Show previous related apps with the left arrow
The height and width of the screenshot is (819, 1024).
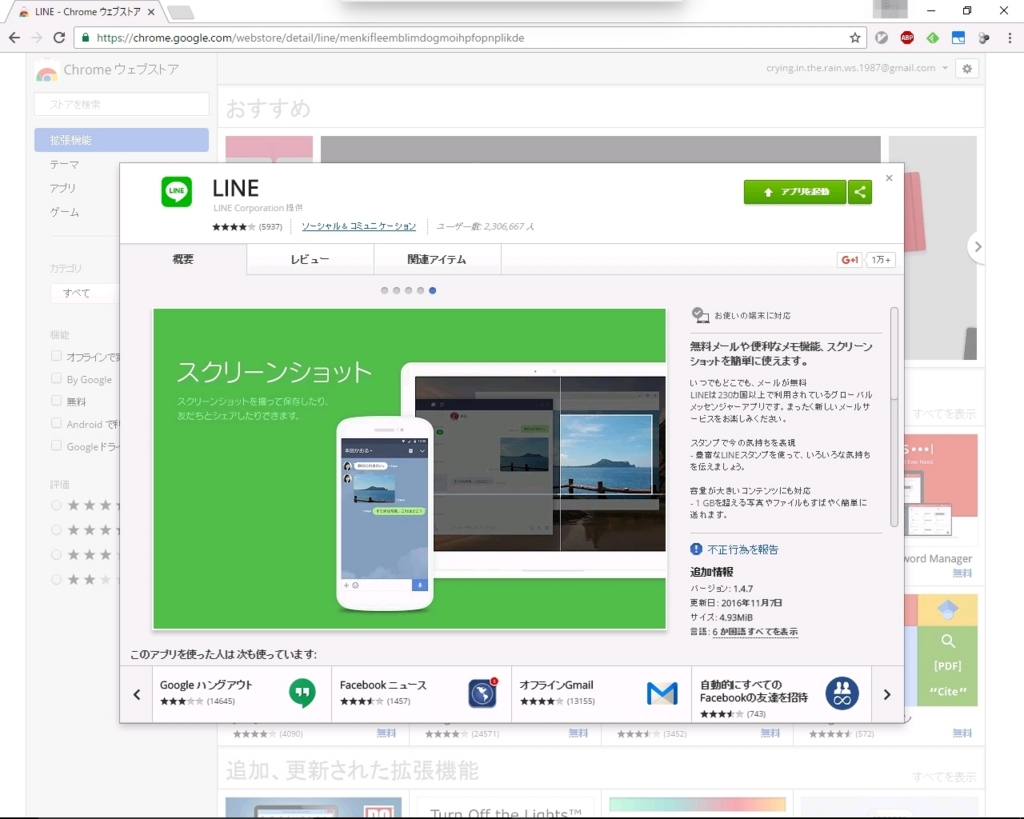click(x=136, y=694)
